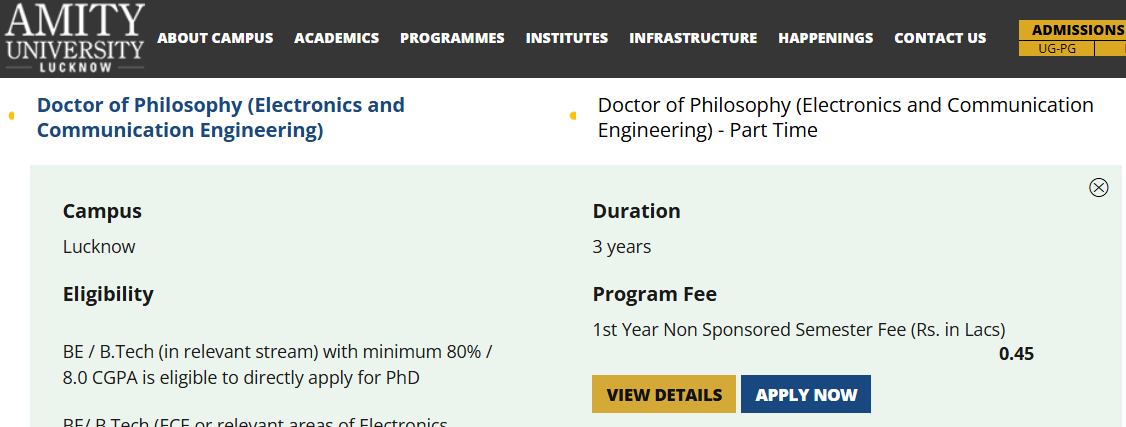
Task: Open the Contact Us page
Action: pyautogui.click(x=940, y=38)
